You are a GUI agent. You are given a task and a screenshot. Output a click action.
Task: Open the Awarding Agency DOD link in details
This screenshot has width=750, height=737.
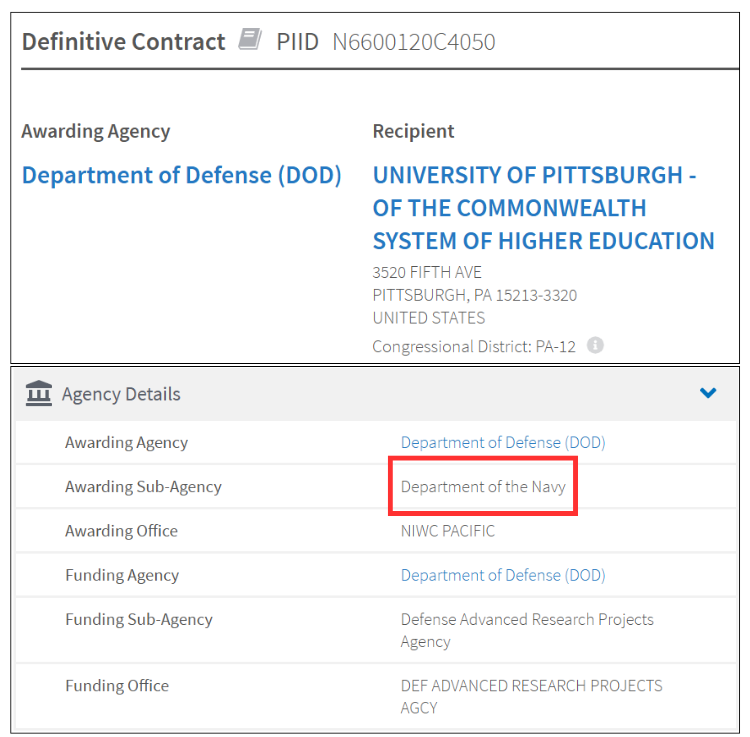click(x=503, y=442)
